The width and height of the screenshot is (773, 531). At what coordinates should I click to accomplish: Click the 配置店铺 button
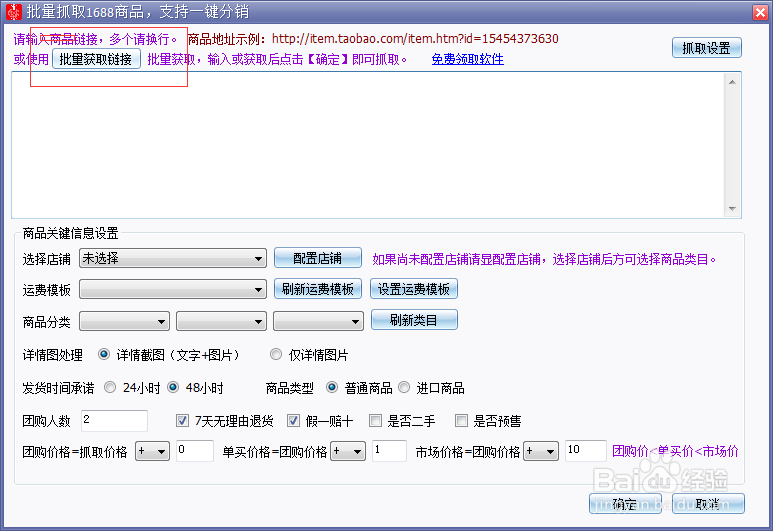[317, 258]
